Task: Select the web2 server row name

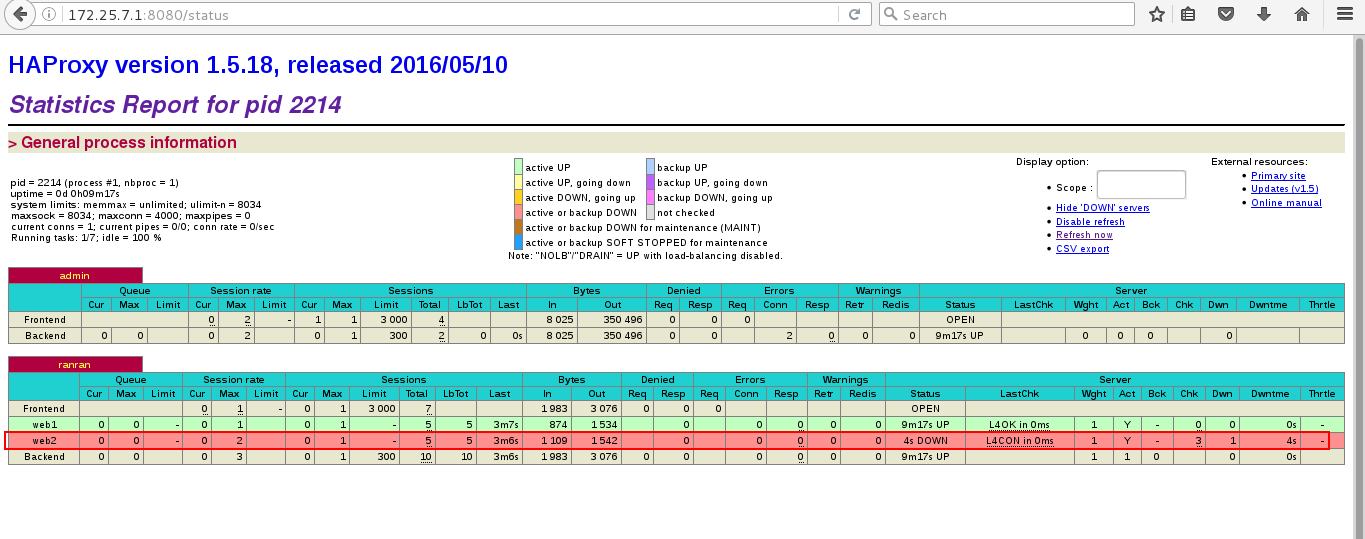Action: tap(45, 441)
